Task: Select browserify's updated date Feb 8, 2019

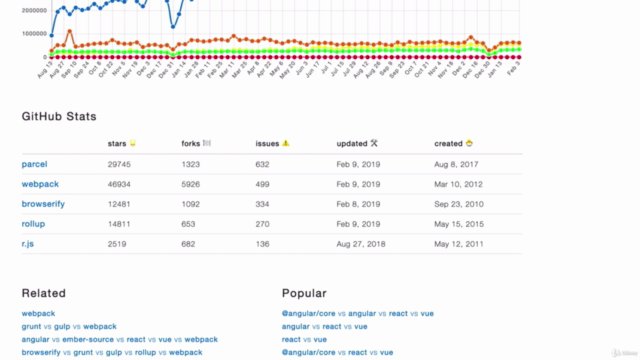Action: (x=358, y=204)
